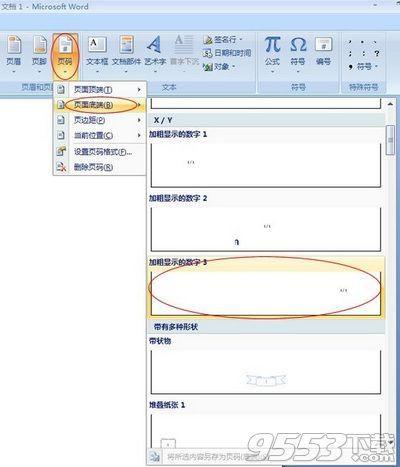The height and width of the screenshot is (467, 400).
Task: Select 加粗显示的数字 3 preview
Action: (x=265, y=287)
